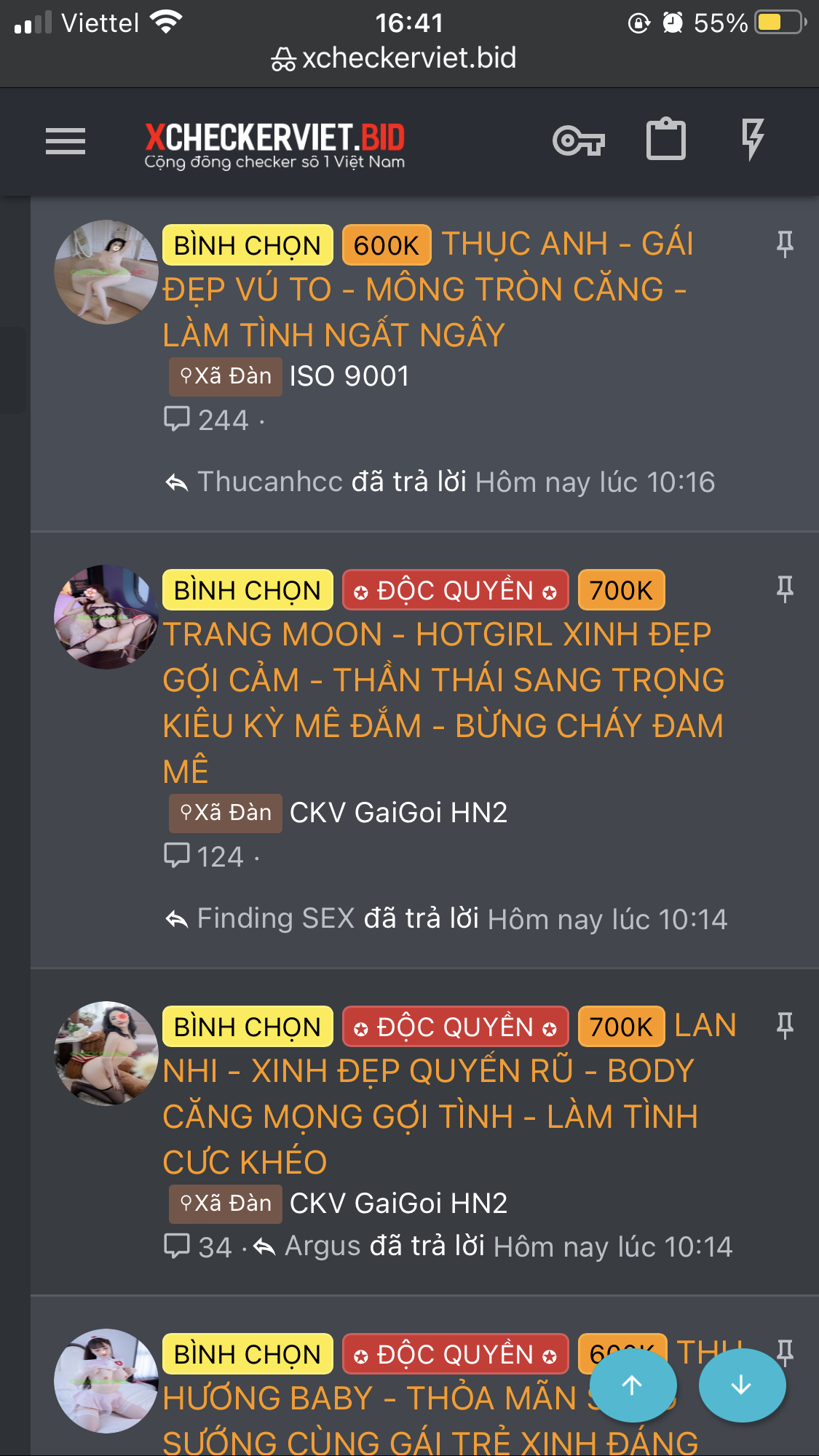Tap the scroll-down arrow floating button
This screenshot has height=1456, width=819.
point(742,1385)
